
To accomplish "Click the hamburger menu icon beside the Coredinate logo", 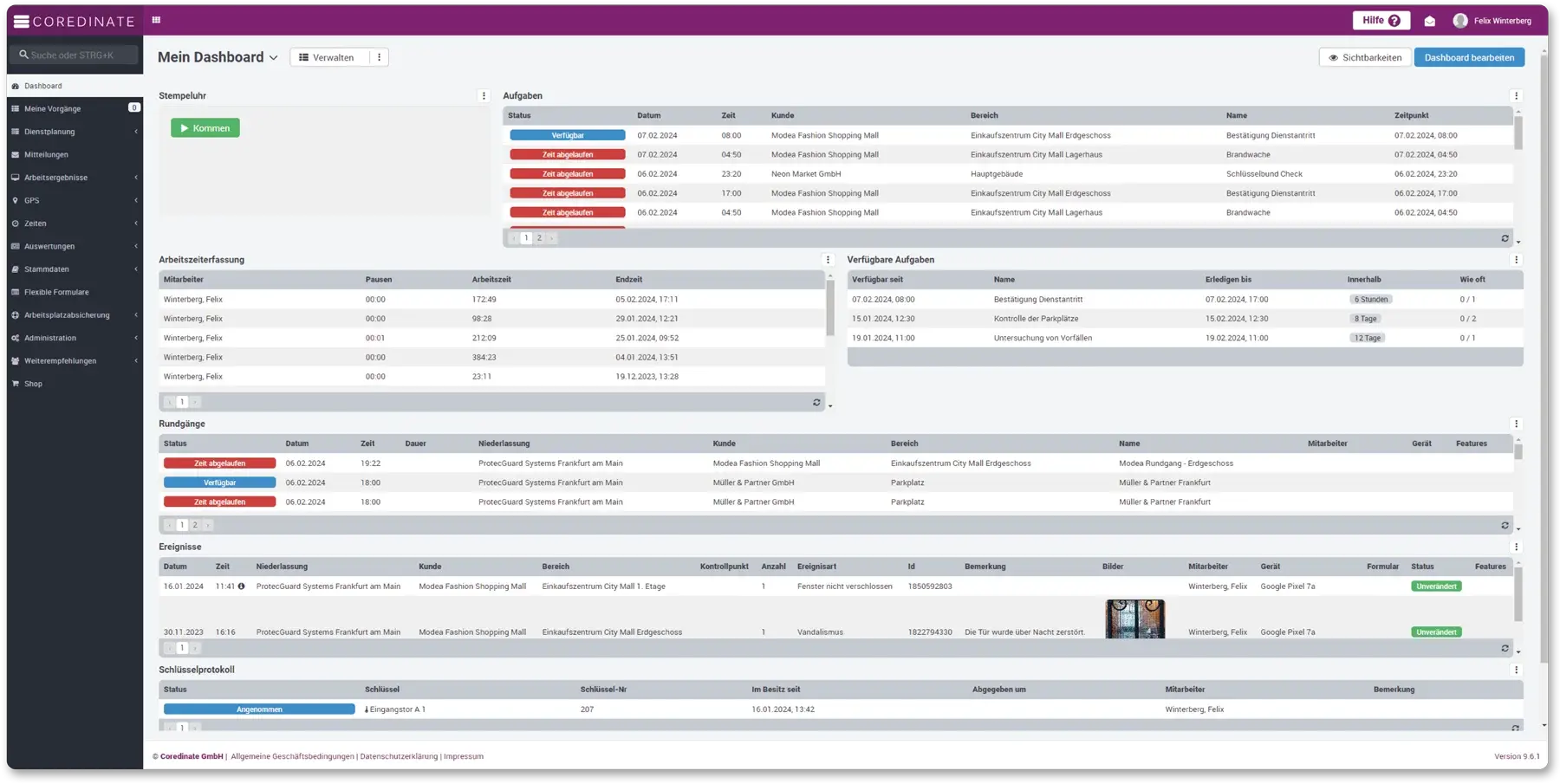I will pos(22,21).
